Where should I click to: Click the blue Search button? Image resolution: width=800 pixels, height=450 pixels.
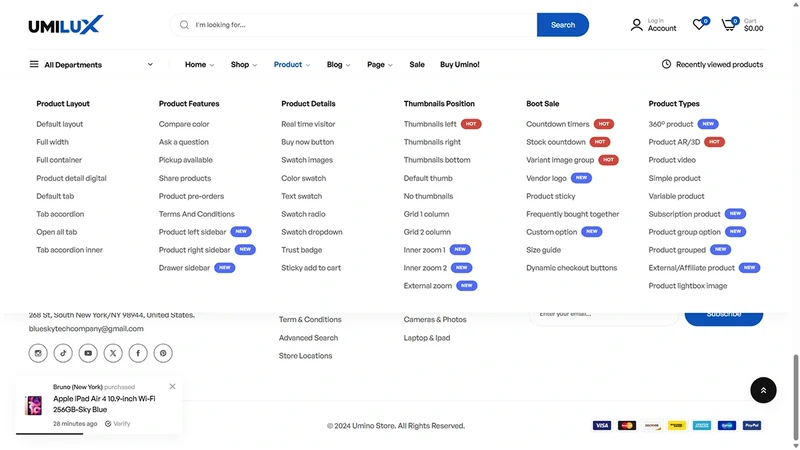(x=563, y=25)
